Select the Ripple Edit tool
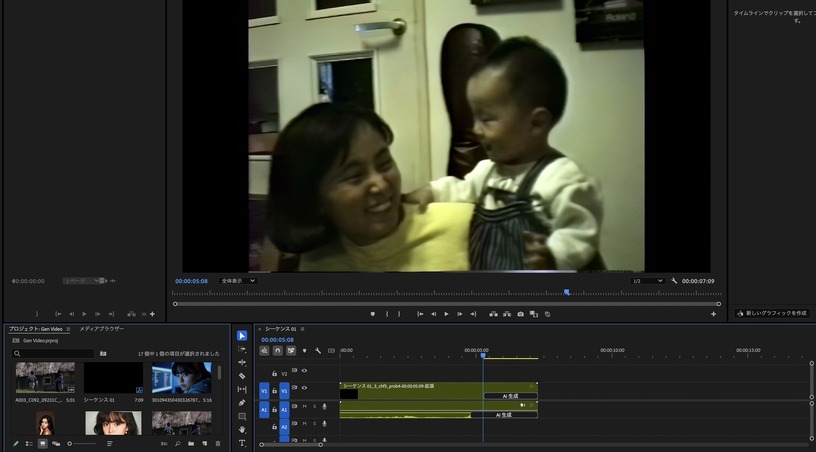The height and width of the screenshot is (452, 816). click(242, 362)
